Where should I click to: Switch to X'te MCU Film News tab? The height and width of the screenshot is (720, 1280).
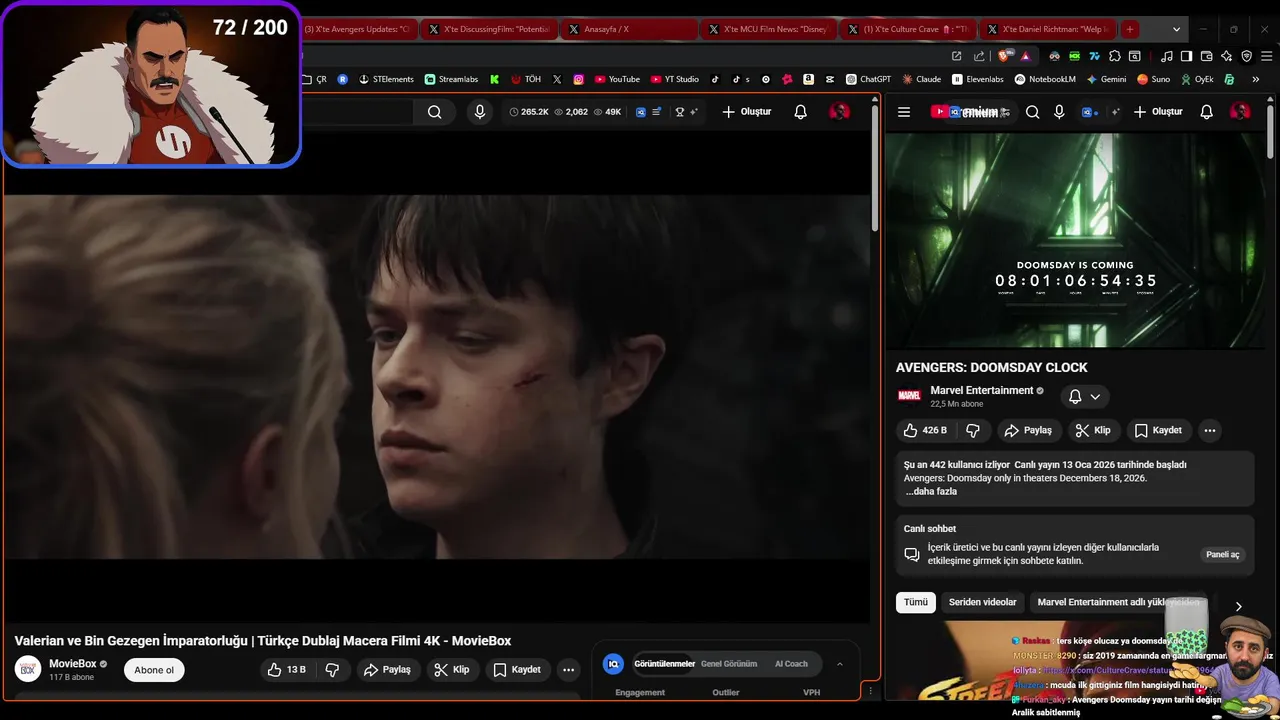pyautogui.click(x=768, y=29)
